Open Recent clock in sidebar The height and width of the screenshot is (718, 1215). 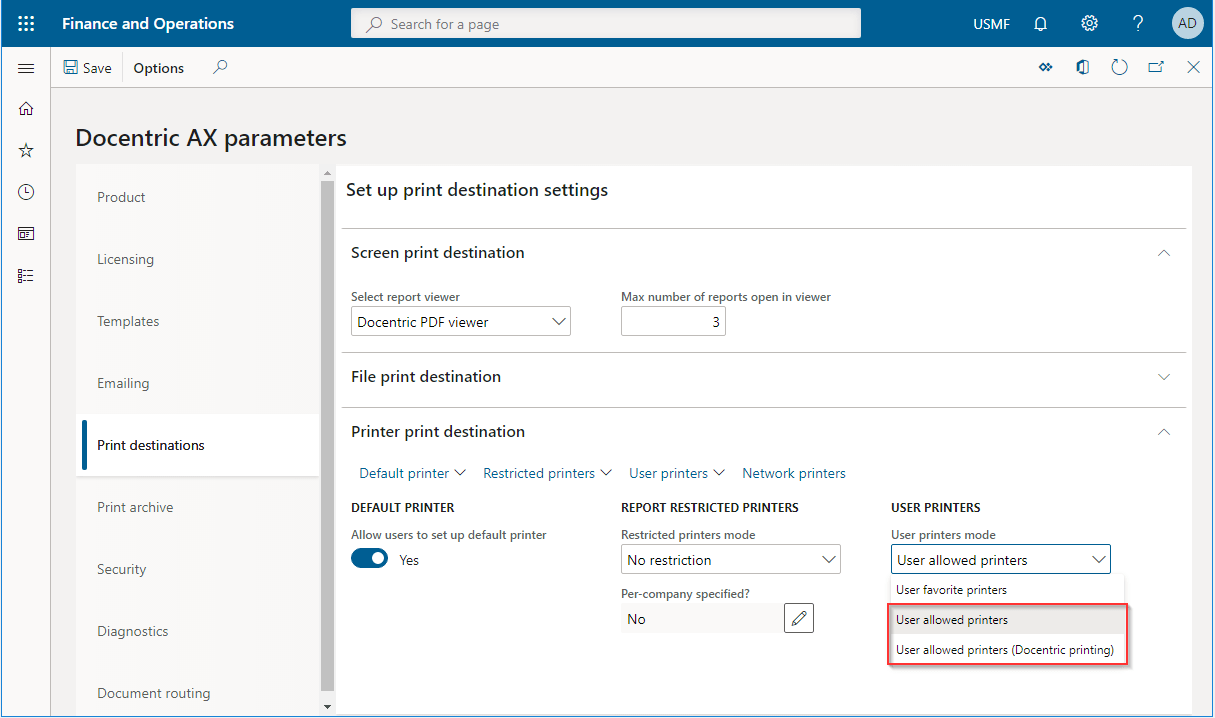pyautogui.click(x=26, y=192)
